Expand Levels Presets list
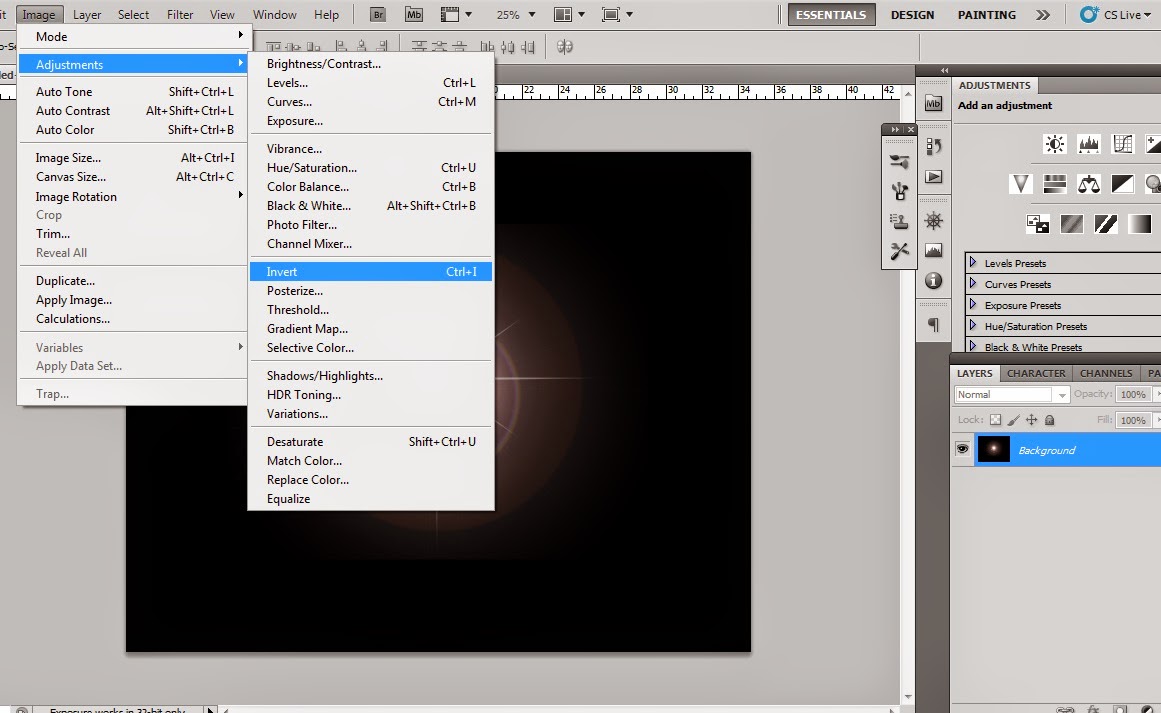The width and height of the screenshot is (1161, 713). (973, 263)
